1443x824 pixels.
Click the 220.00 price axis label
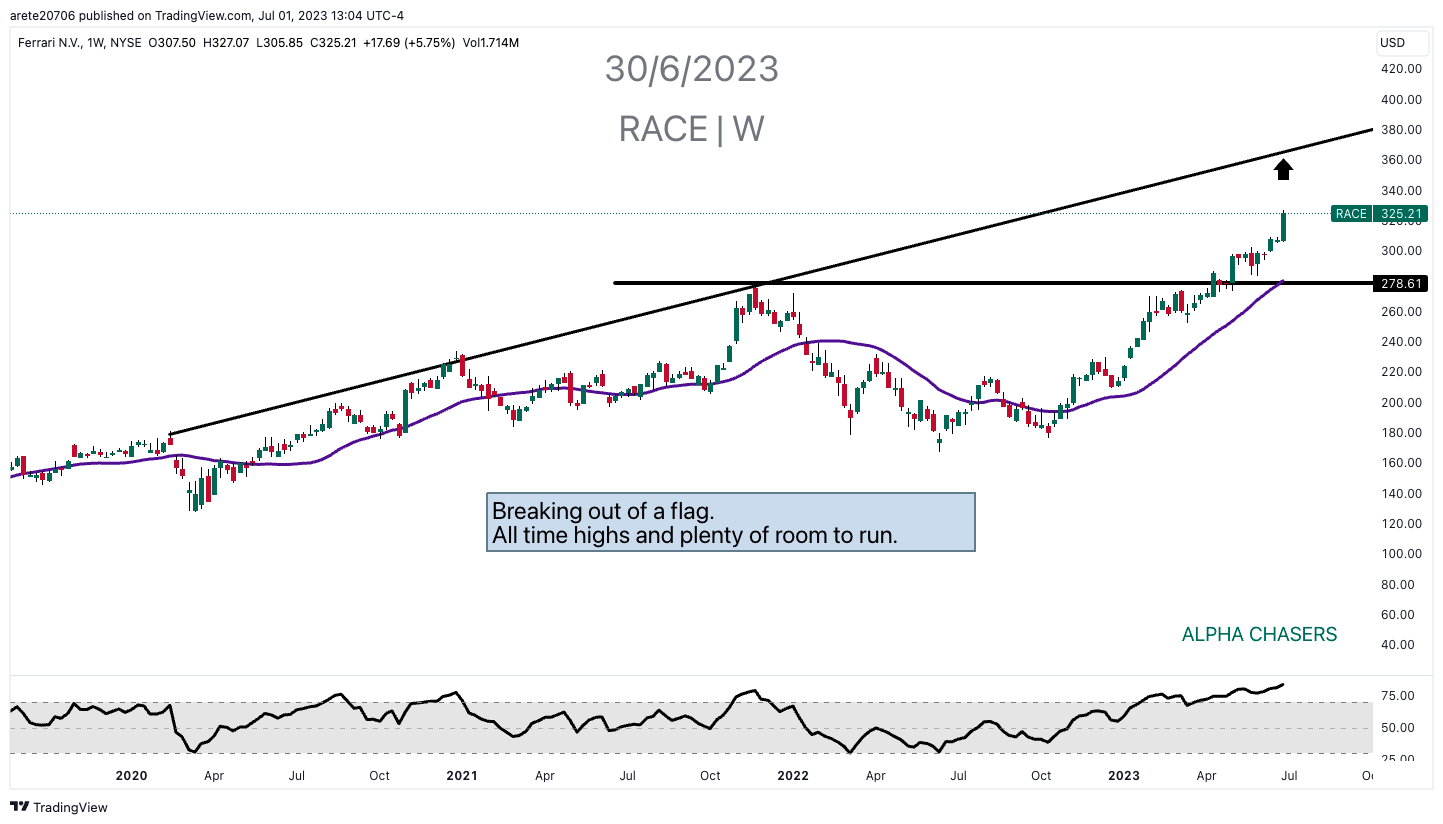click(1401, 372)
